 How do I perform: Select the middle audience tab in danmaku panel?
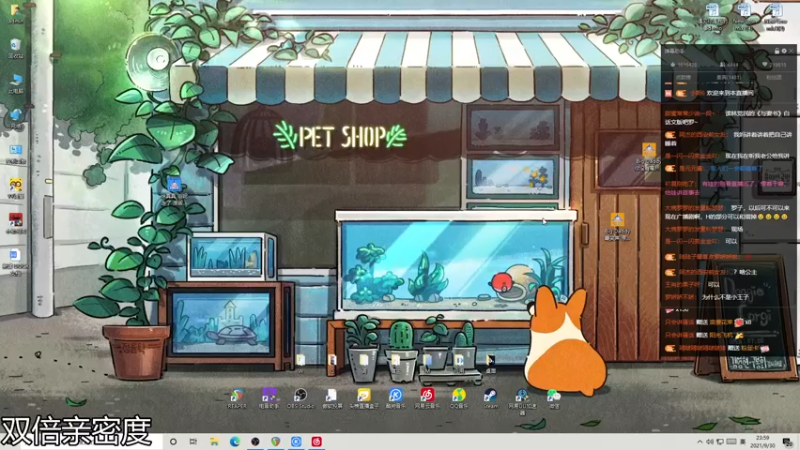729,78
